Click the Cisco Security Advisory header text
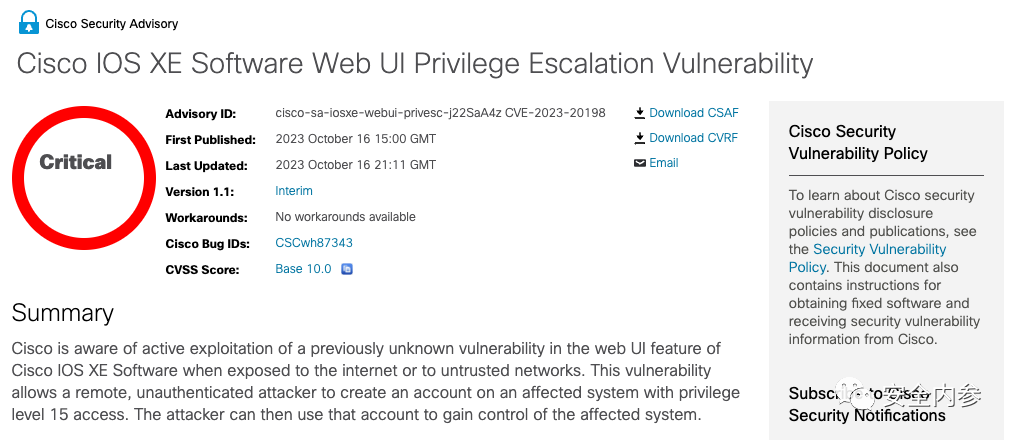This screenshot has height=440, width=1014. point(111,24)
